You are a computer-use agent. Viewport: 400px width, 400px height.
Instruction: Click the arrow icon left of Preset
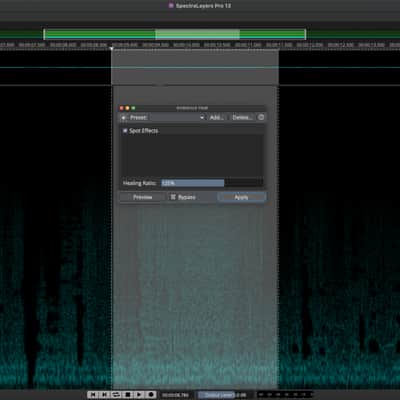(x=123, y=117)
